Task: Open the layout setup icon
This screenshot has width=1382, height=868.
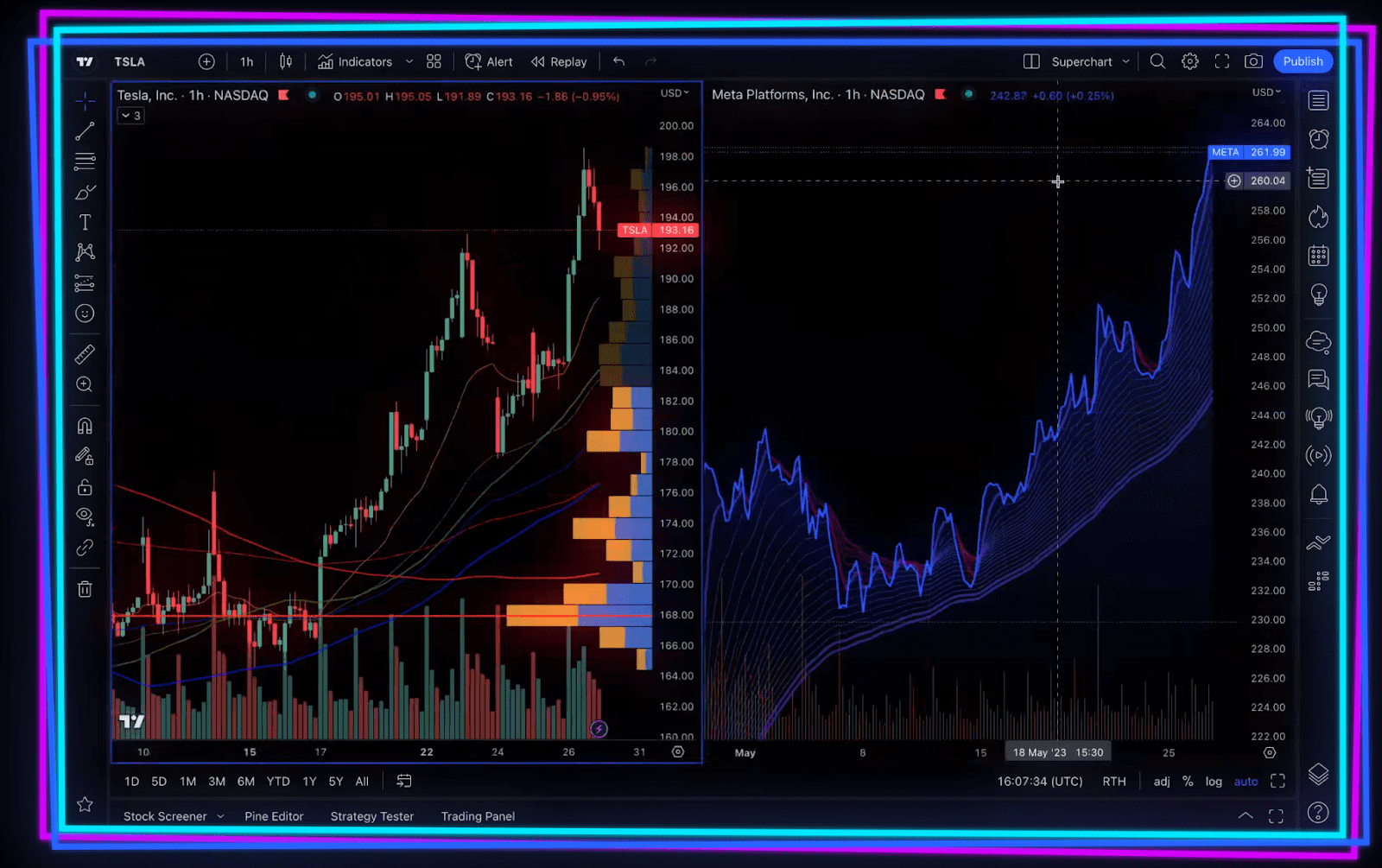Action: pyautogui.click(x=1031, y=61)
